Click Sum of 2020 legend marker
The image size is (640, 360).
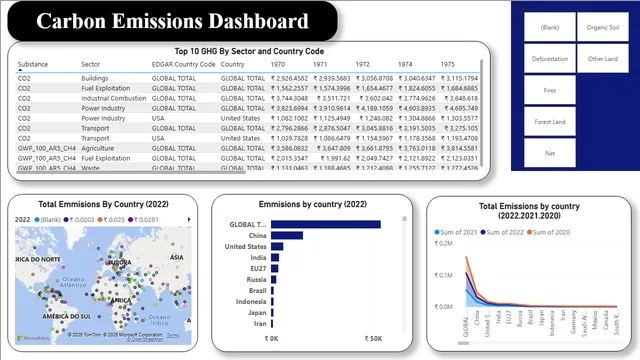pyautogui.click(x=529, y=232)
